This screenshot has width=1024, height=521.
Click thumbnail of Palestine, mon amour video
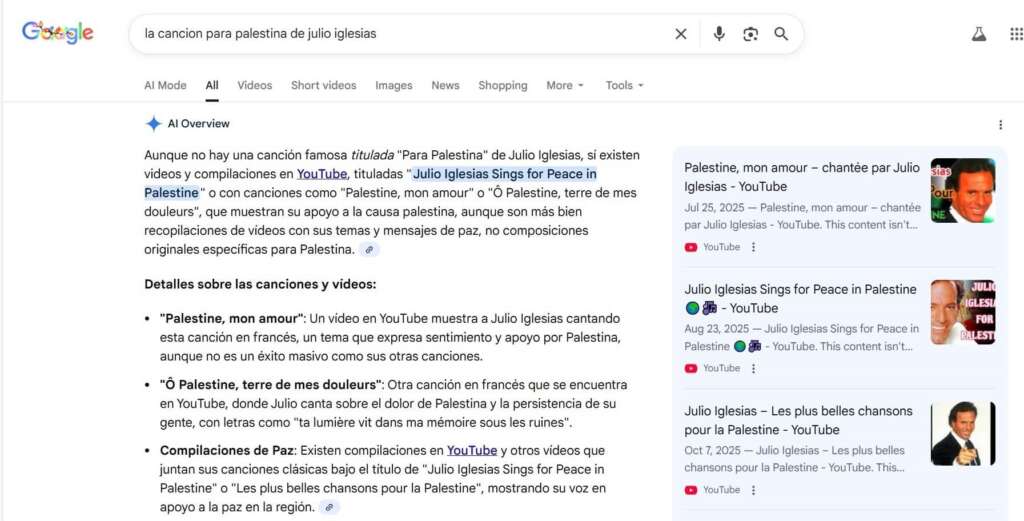pos(963,191)
